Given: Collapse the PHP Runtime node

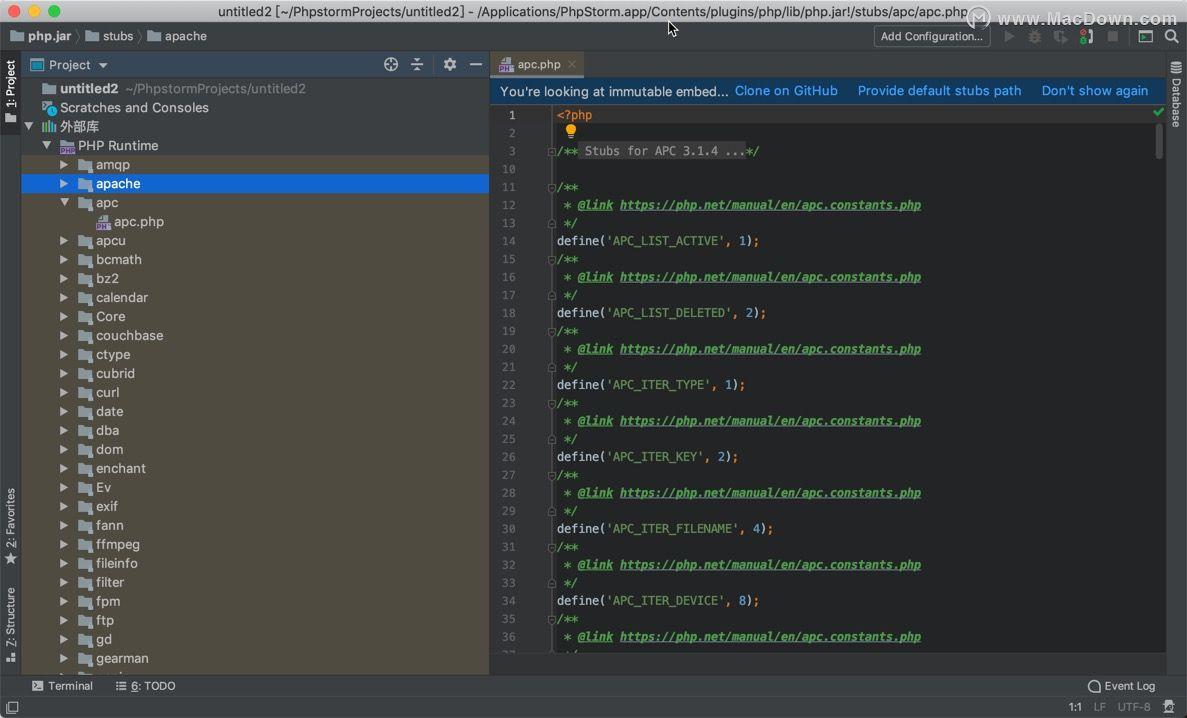Looking at the screenshot, I should coord(47,145).
